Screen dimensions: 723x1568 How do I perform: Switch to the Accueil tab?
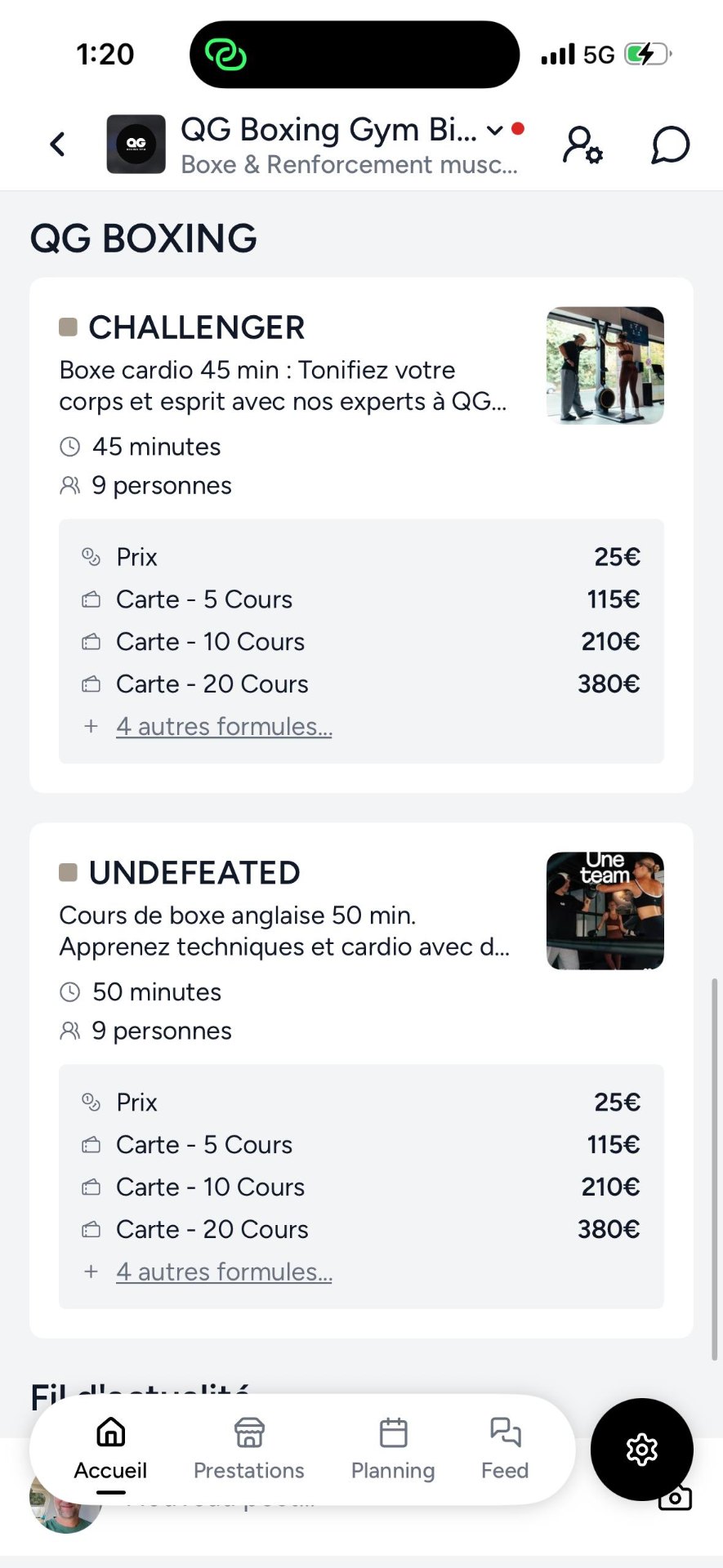(x=111, y=1449)
